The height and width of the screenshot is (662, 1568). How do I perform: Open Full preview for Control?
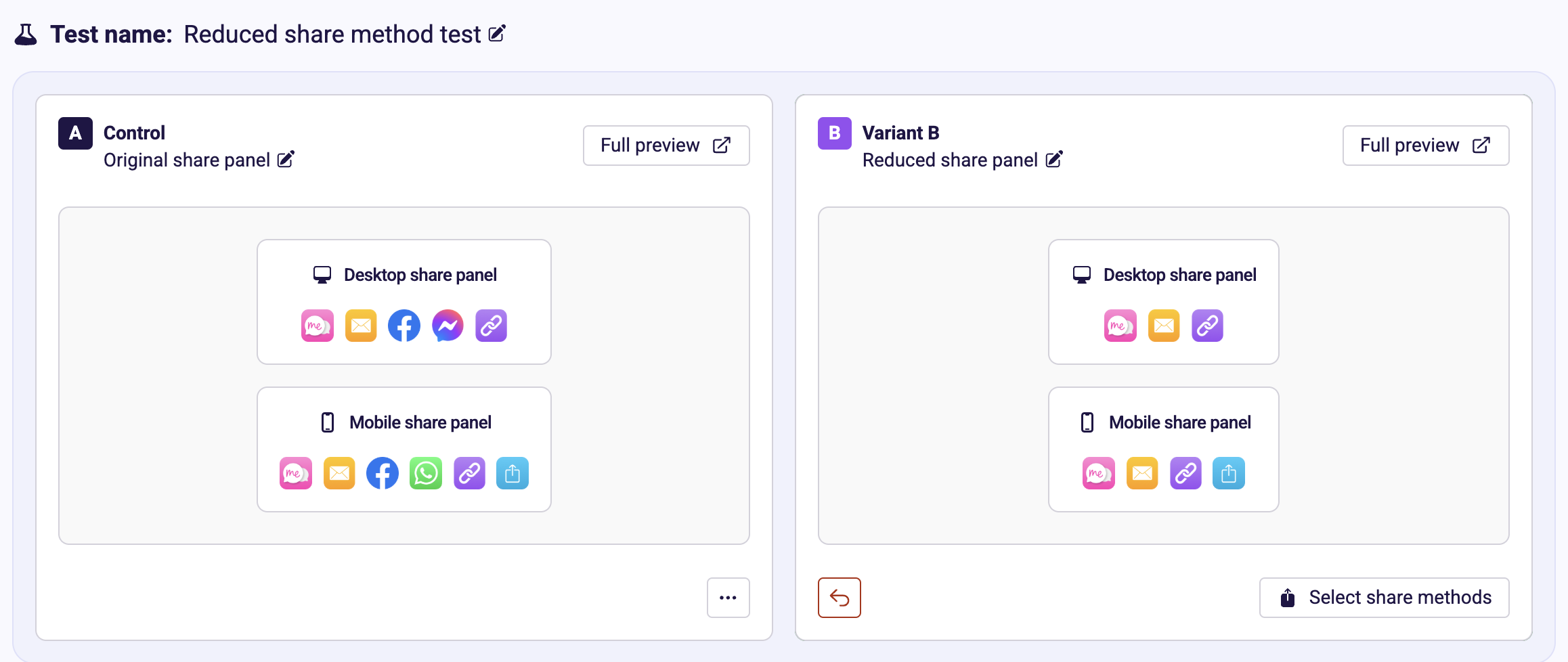pos(666,145)
